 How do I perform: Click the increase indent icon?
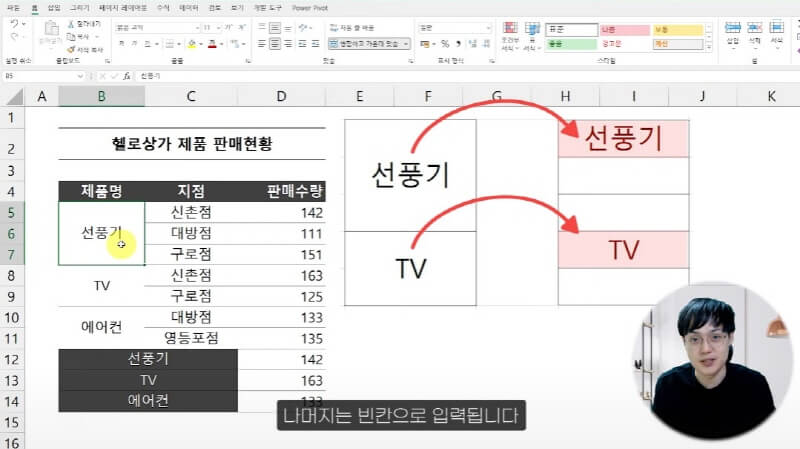coord(315,44)
